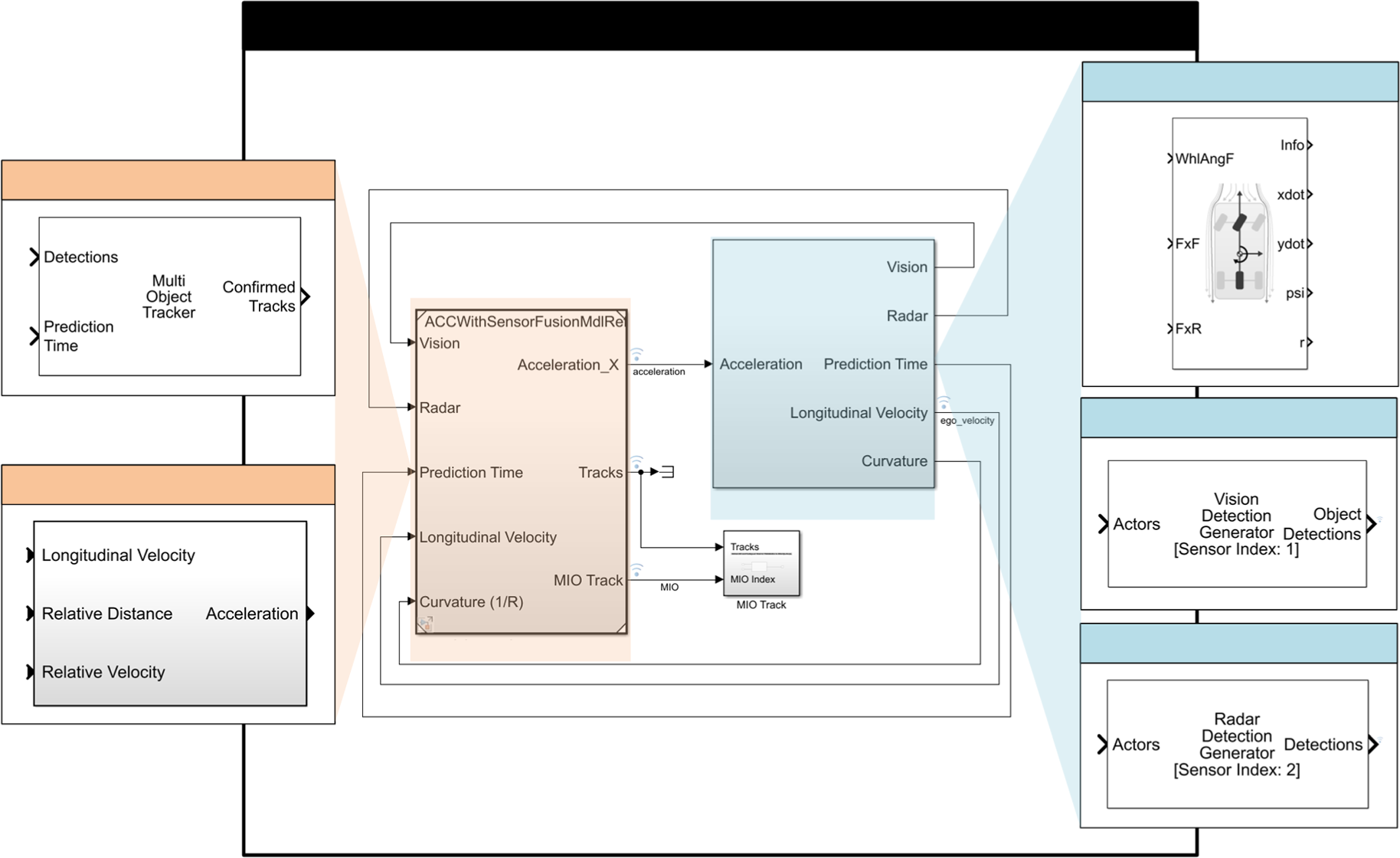This screenshot has height=858, width=1400.
Task: Click the logging badge beside the Tracks output
Action: (x=636, y=462)
